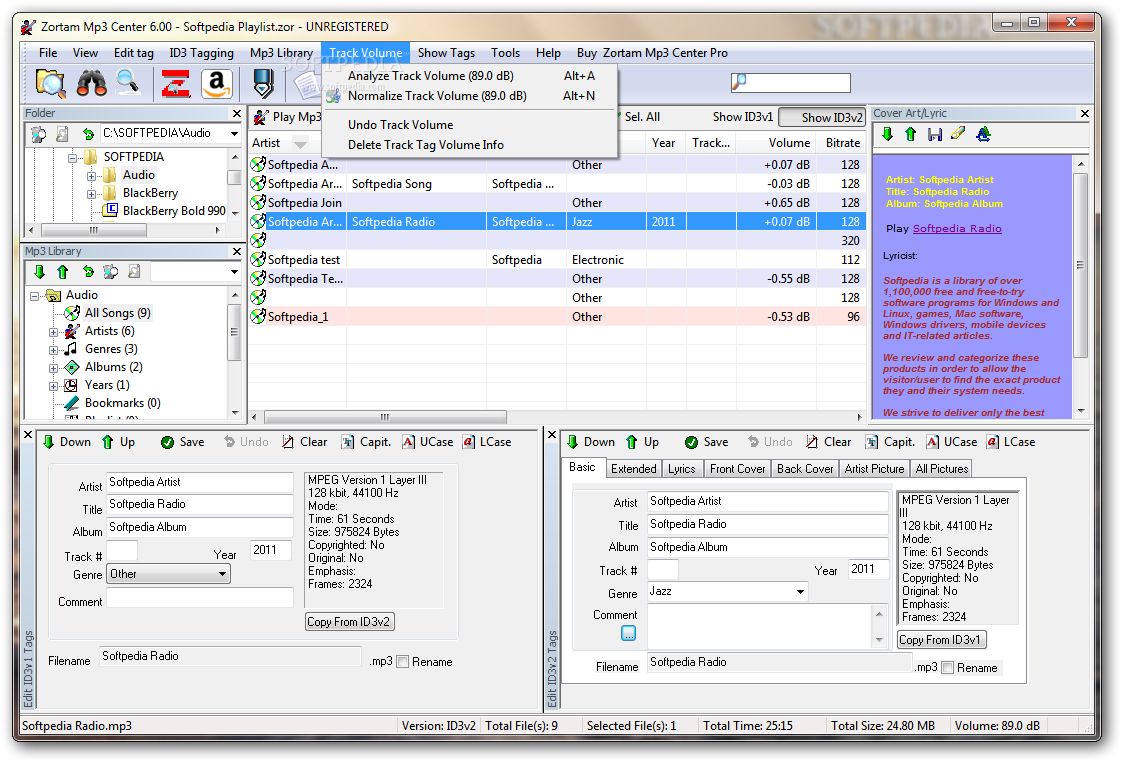Click refresh icon in Mp3 Library toolbar

click(x=87, y=272)
